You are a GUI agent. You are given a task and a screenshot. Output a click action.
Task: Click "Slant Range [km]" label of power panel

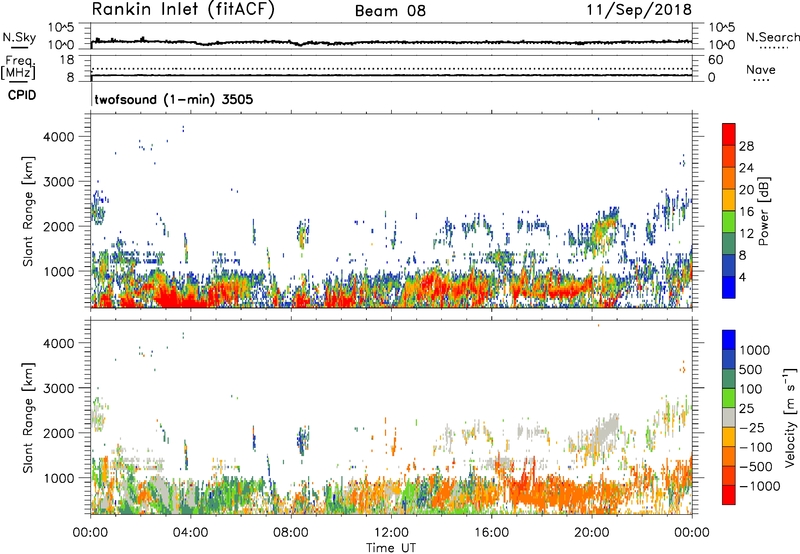28,211
